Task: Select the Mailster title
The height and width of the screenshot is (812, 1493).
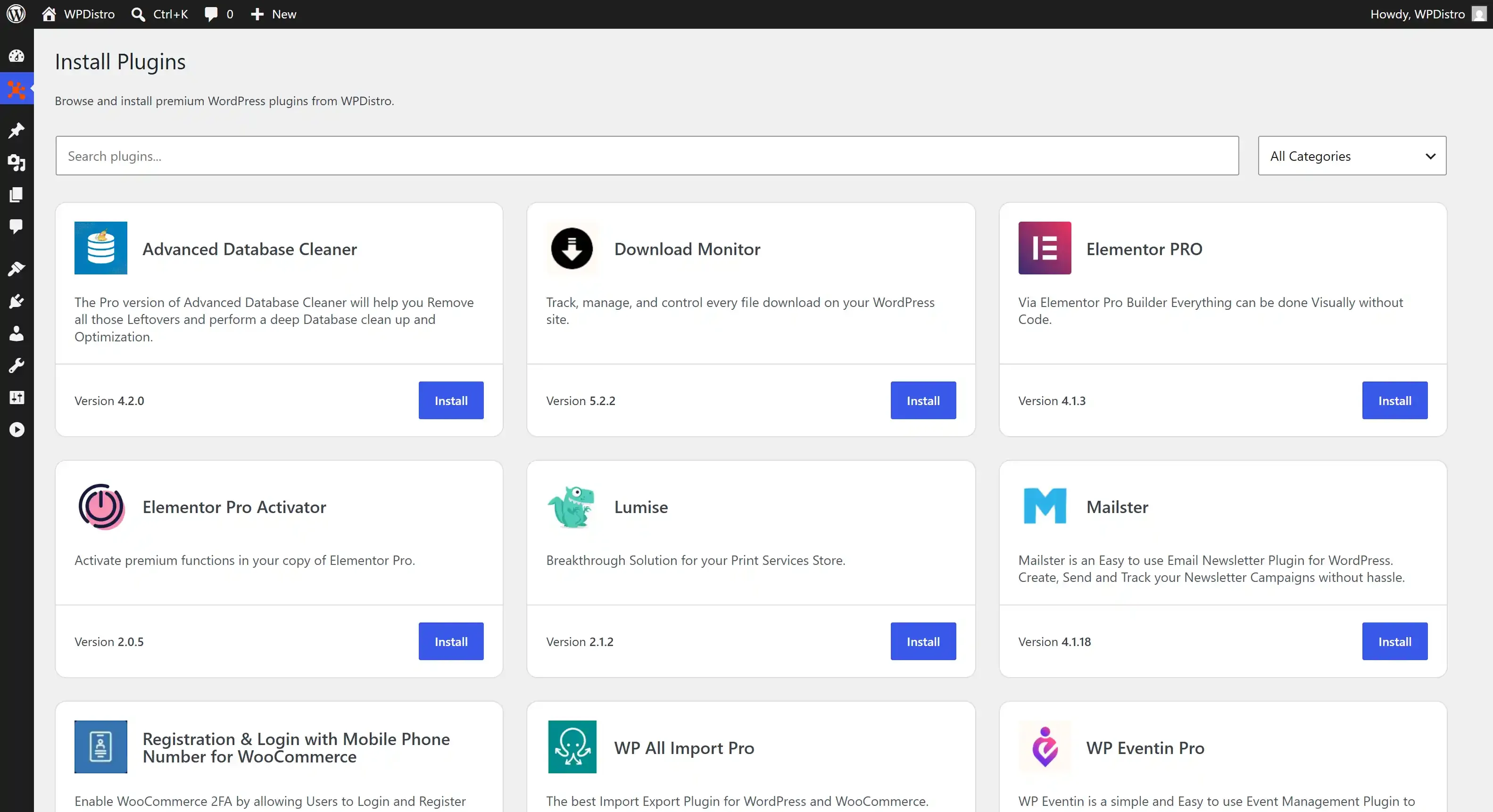Action: [1117, 507]
